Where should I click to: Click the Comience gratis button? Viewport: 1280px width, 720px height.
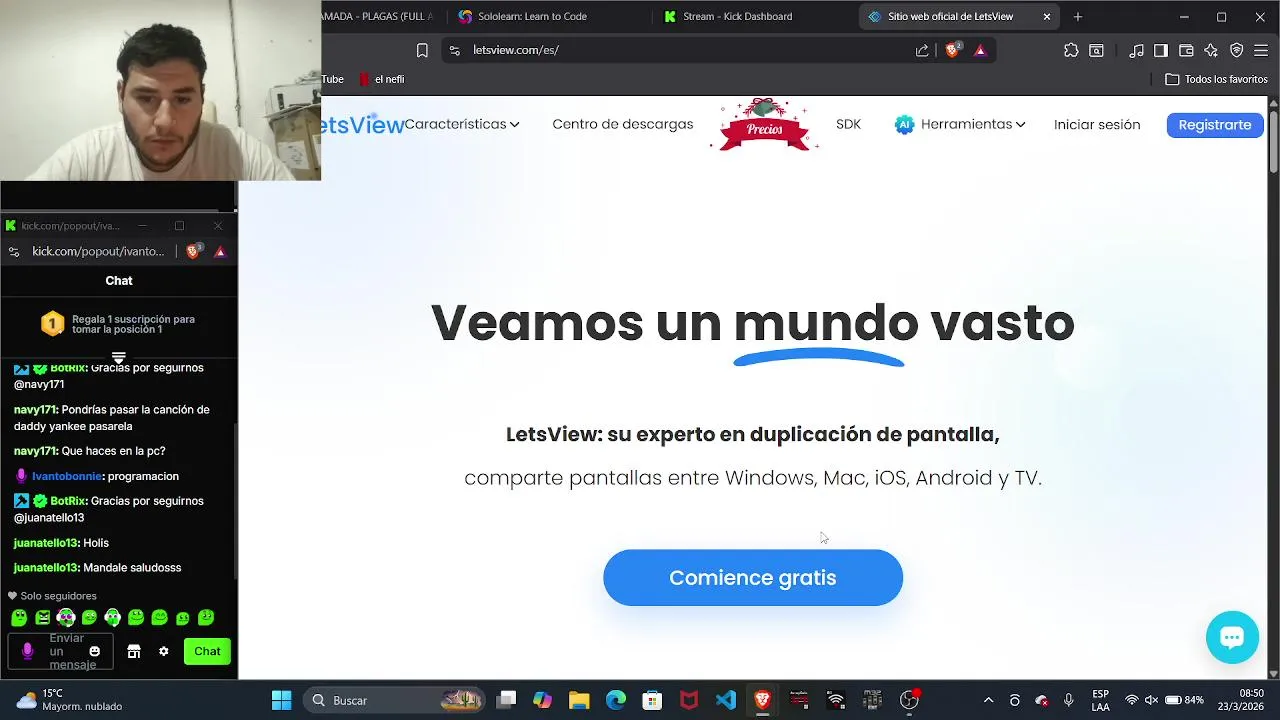[x=753, y=577]
